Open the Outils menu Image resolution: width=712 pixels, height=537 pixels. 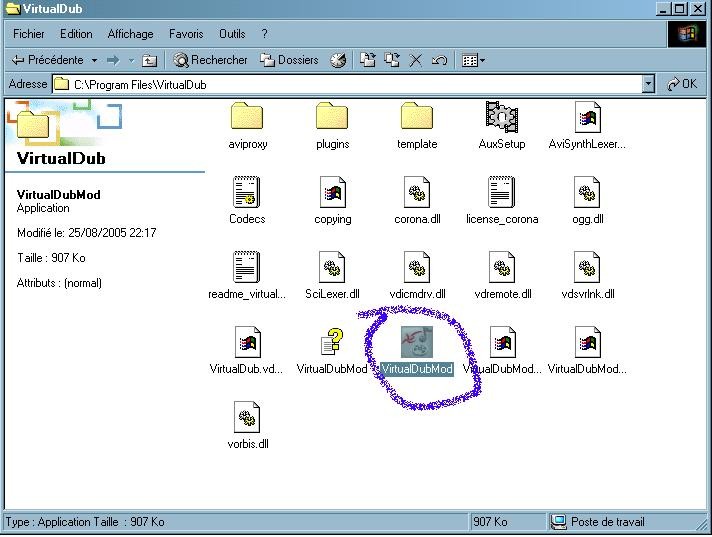[232, 34]
